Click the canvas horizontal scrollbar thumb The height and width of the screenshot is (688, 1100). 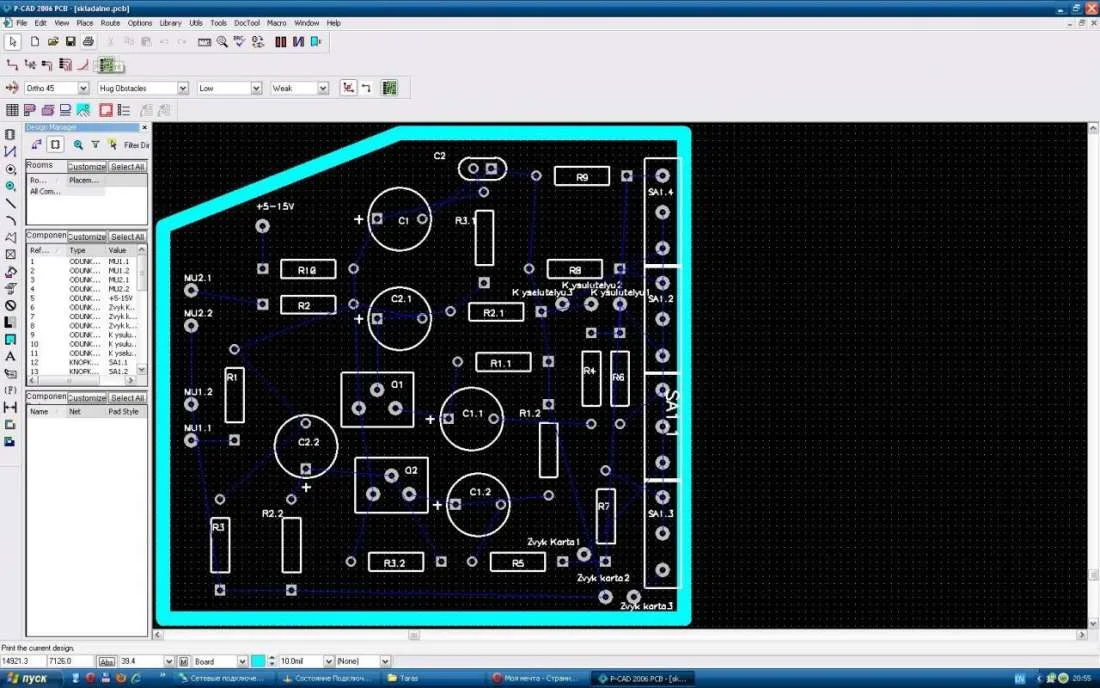(415, 635)
